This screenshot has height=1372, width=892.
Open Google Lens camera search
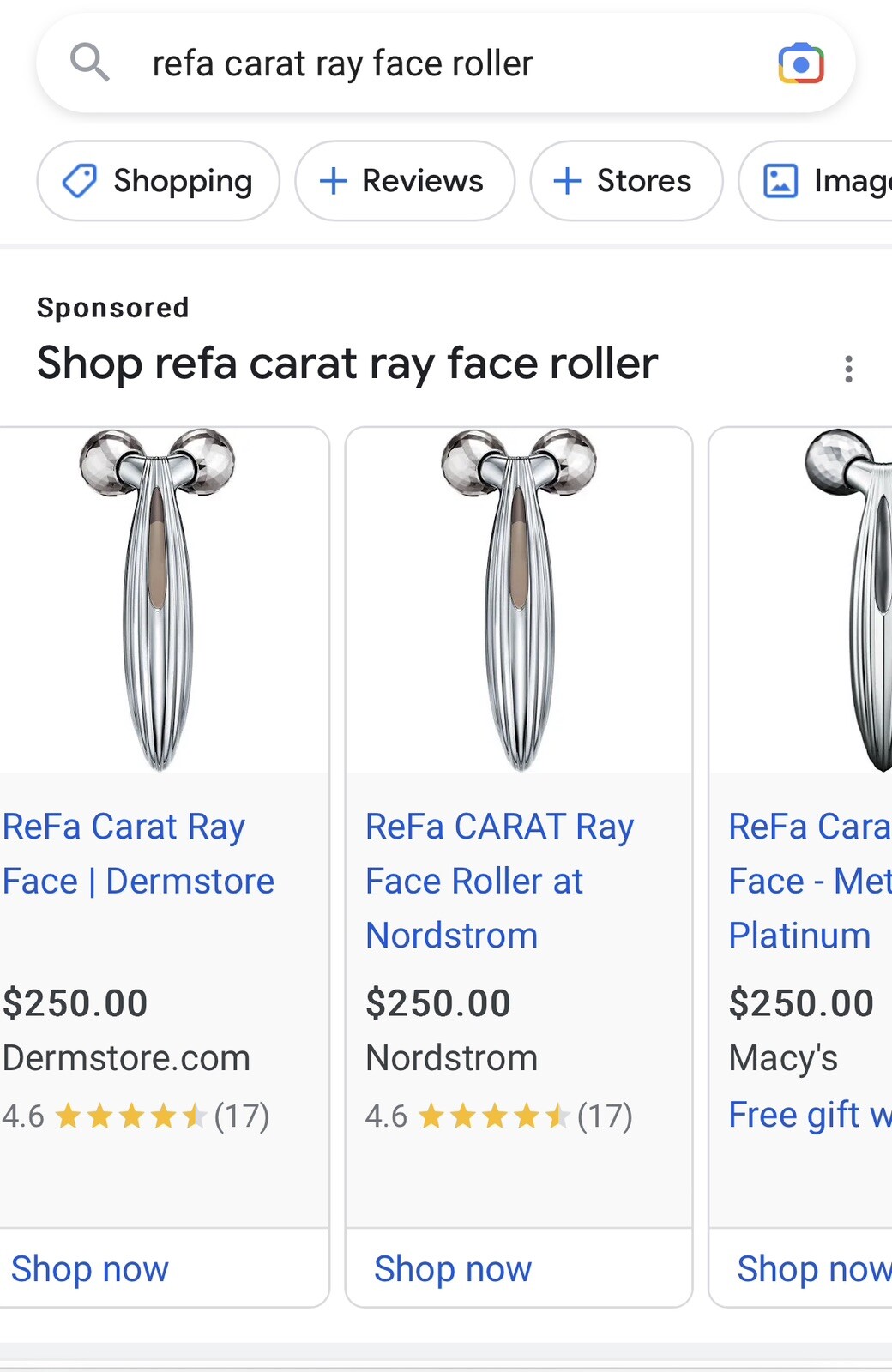pyautogui.click(x=800, y=63)
